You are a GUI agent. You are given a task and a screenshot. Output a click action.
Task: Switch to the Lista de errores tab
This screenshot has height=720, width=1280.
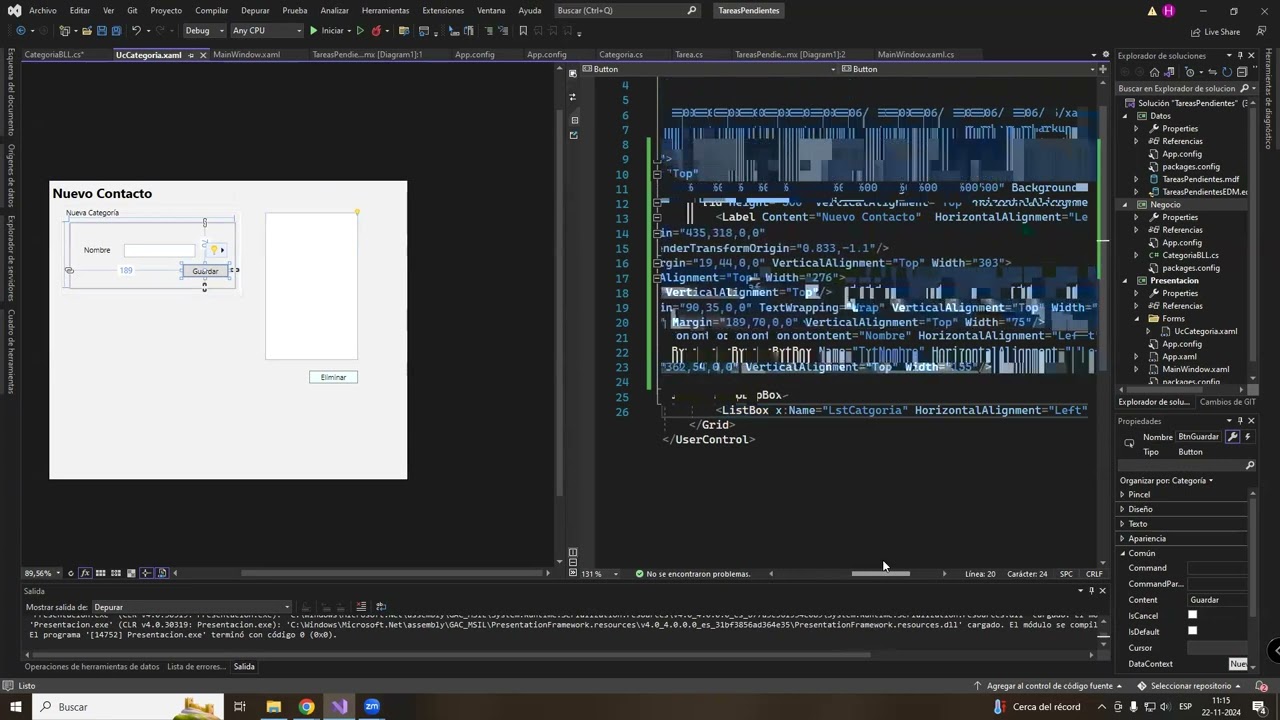tap(196, 666)
